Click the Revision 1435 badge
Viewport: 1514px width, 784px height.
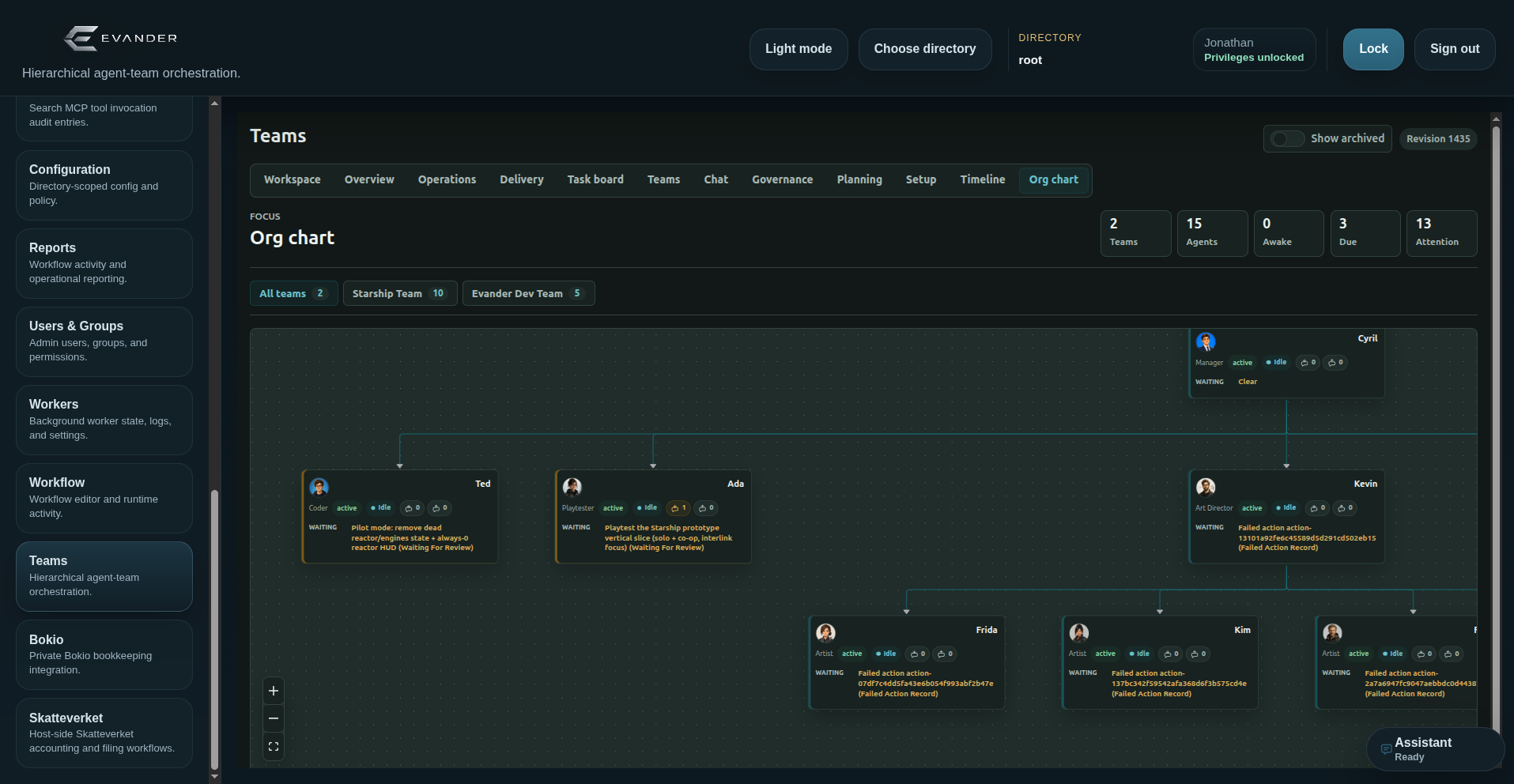click(x=1438, y=139)
